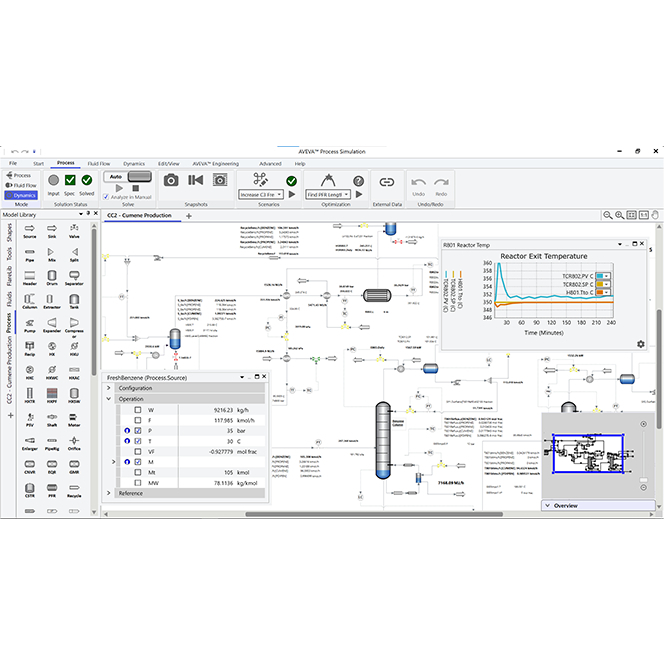Uncheck the T variable checkbox
The height and width of the screenshot is (664, 664).
(138, 441)
